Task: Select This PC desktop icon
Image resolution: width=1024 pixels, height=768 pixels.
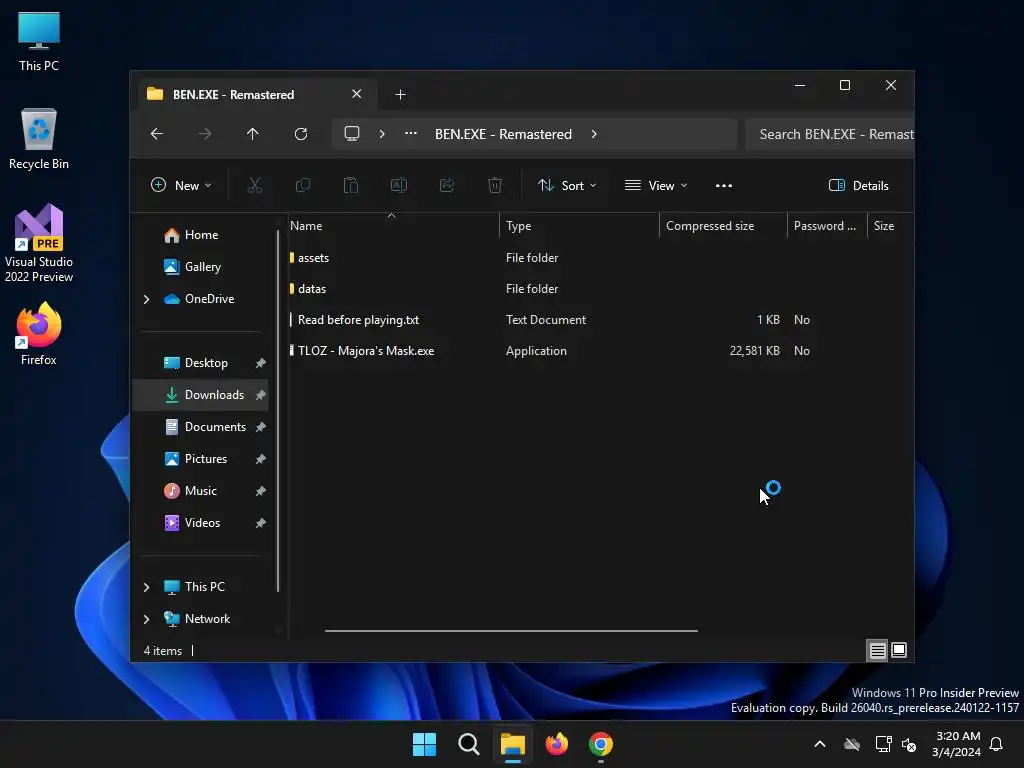Action: pos(39,42)
